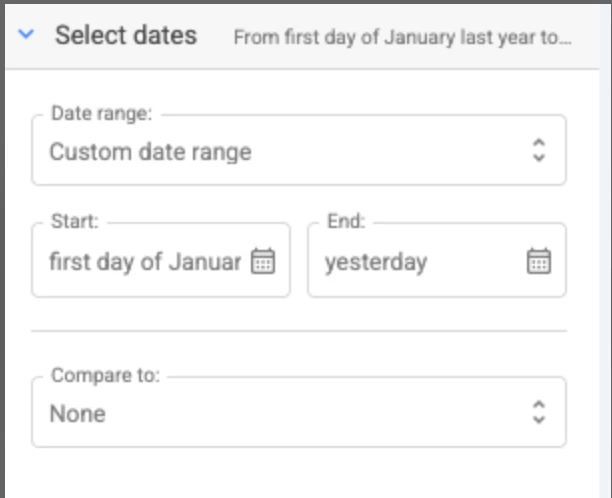Click the "yesterday" text in End field

click(376, 262)
